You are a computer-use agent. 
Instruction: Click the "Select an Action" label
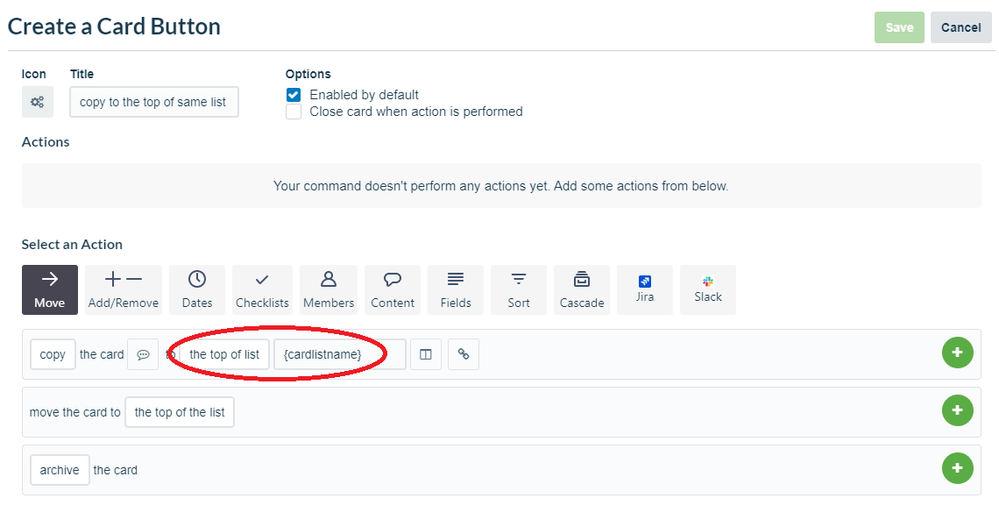pos(72,245)
